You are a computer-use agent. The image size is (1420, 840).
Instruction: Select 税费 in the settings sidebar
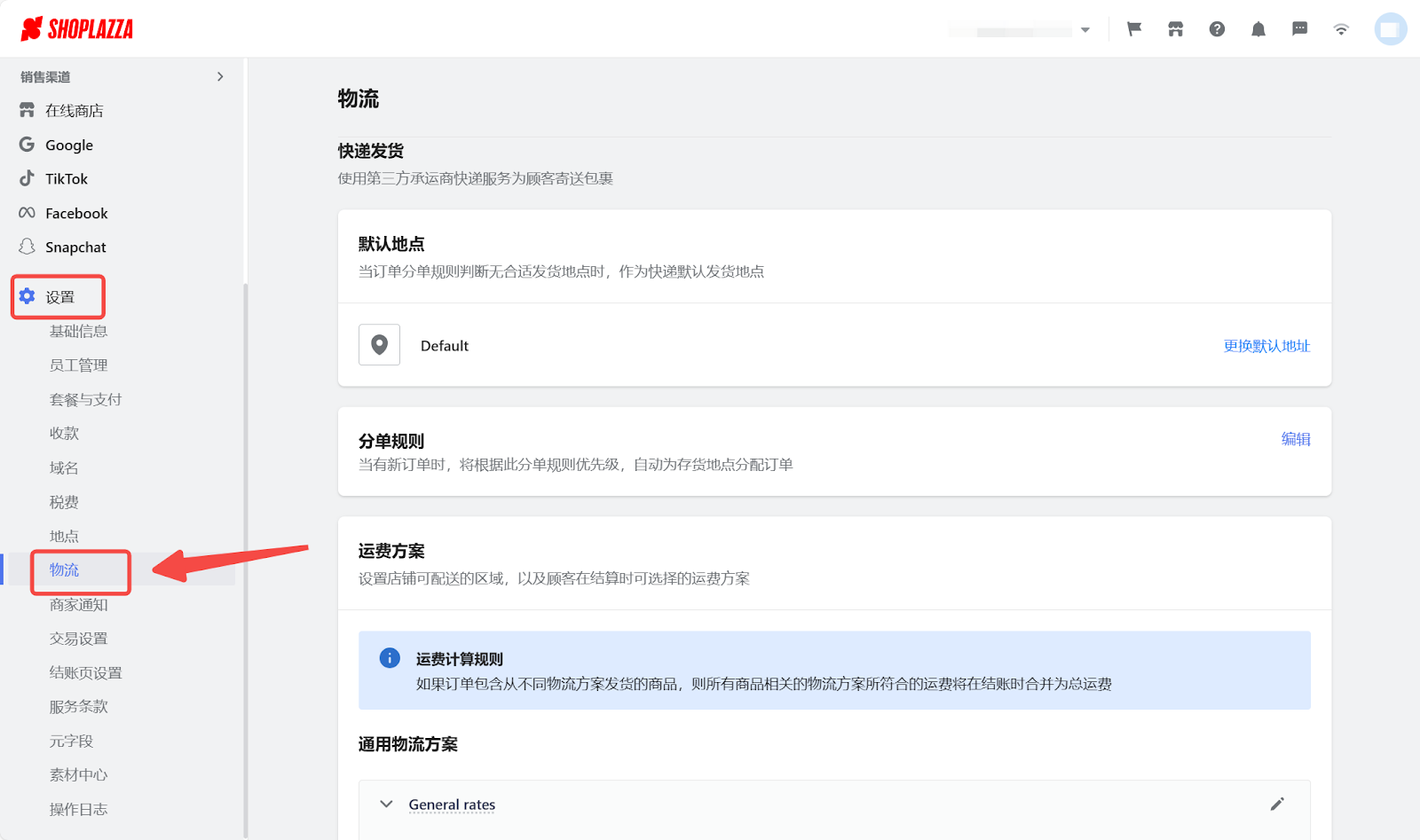63,501
